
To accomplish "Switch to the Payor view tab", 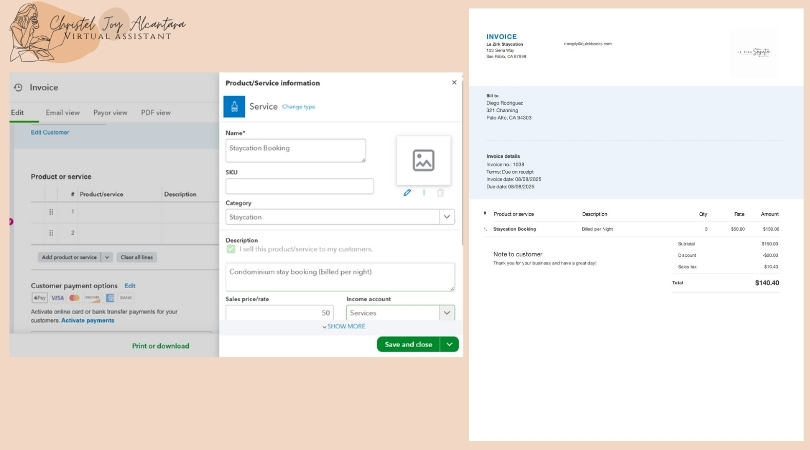I will [110, 113].
